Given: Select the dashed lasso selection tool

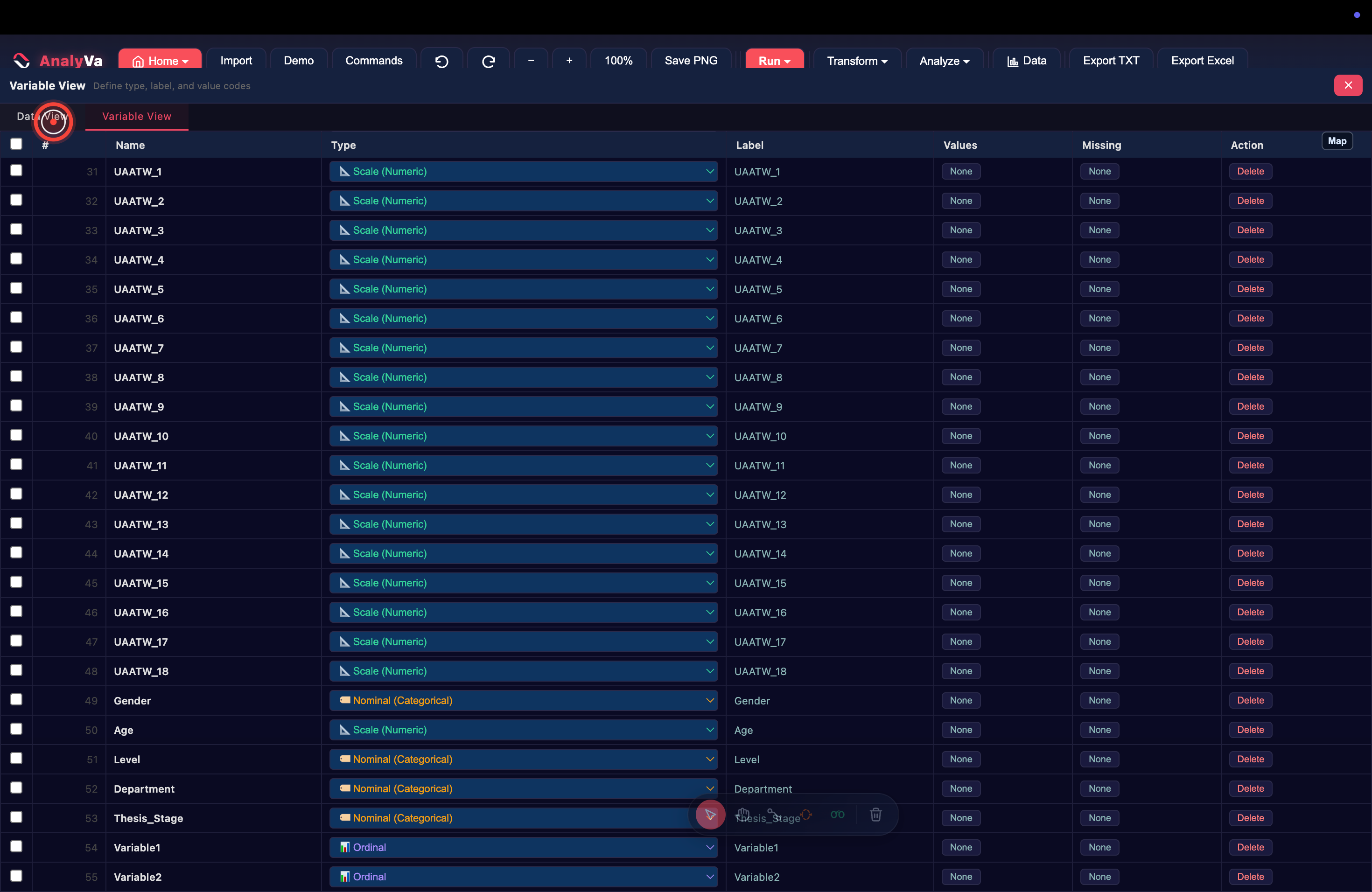Looking at the screenshot, I should coord(806,814).
